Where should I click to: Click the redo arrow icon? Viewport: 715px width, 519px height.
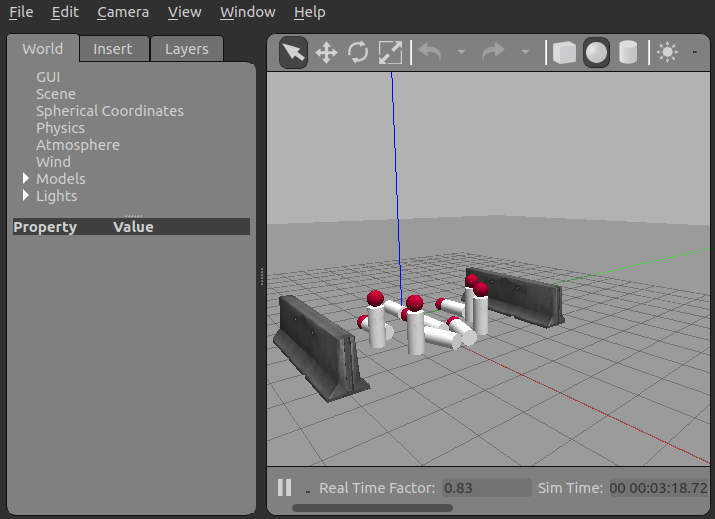point(493,52)
